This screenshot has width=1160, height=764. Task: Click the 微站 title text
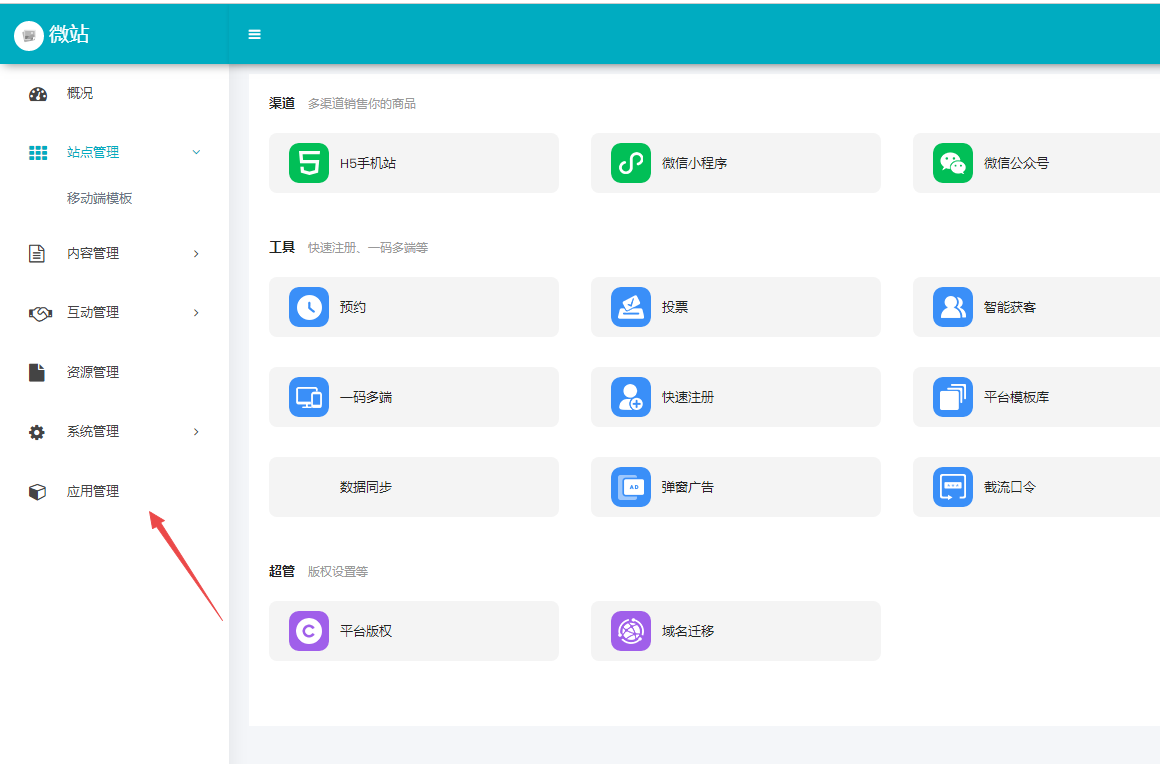(x=69, y=34)
